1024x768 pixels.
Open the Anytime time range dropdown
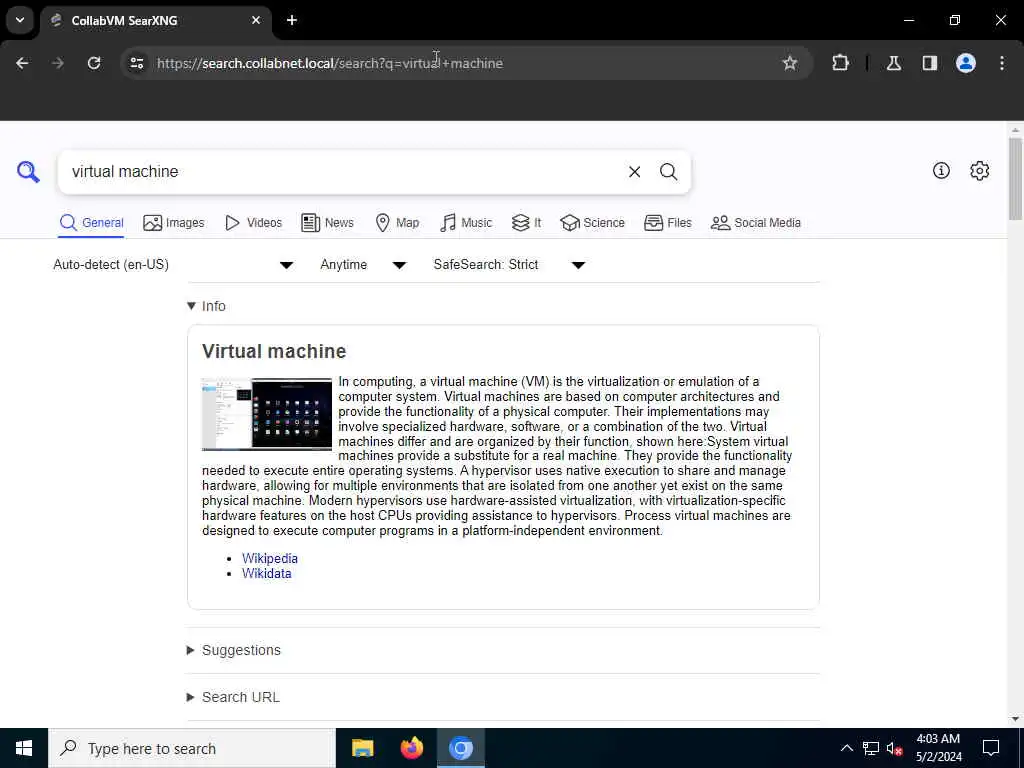click(363, 264)
